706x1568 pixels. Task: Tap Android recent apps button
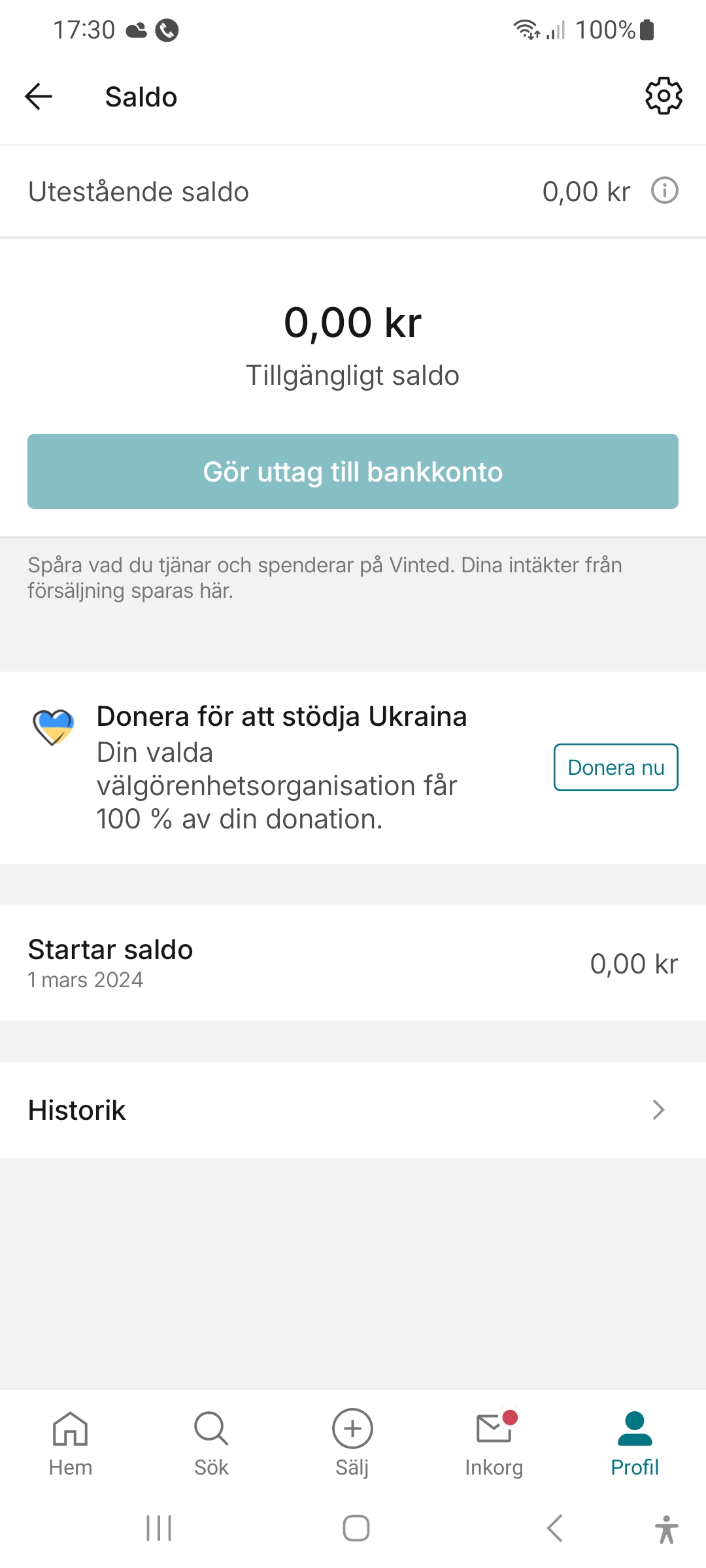coord(159,1528)
